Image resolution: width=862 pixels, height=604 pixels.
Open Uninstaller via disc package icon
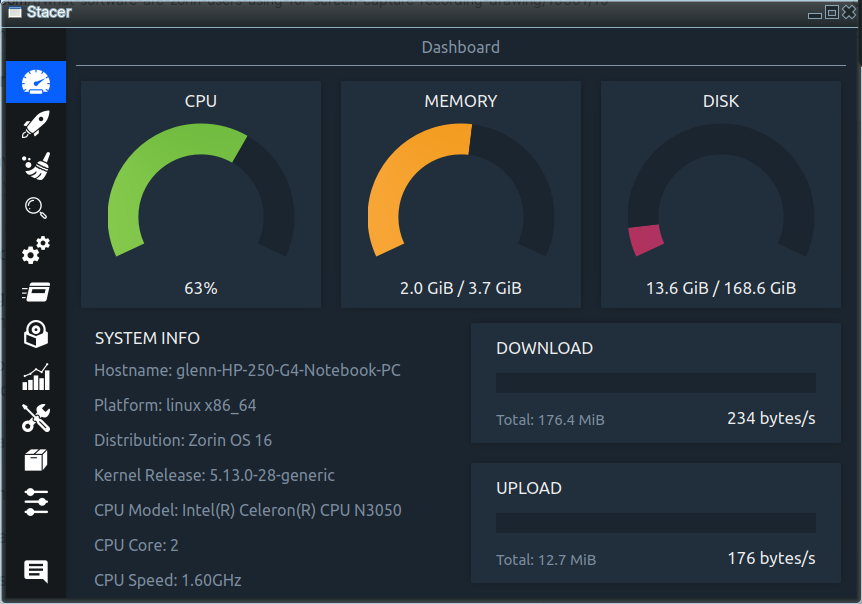(36, 334)
